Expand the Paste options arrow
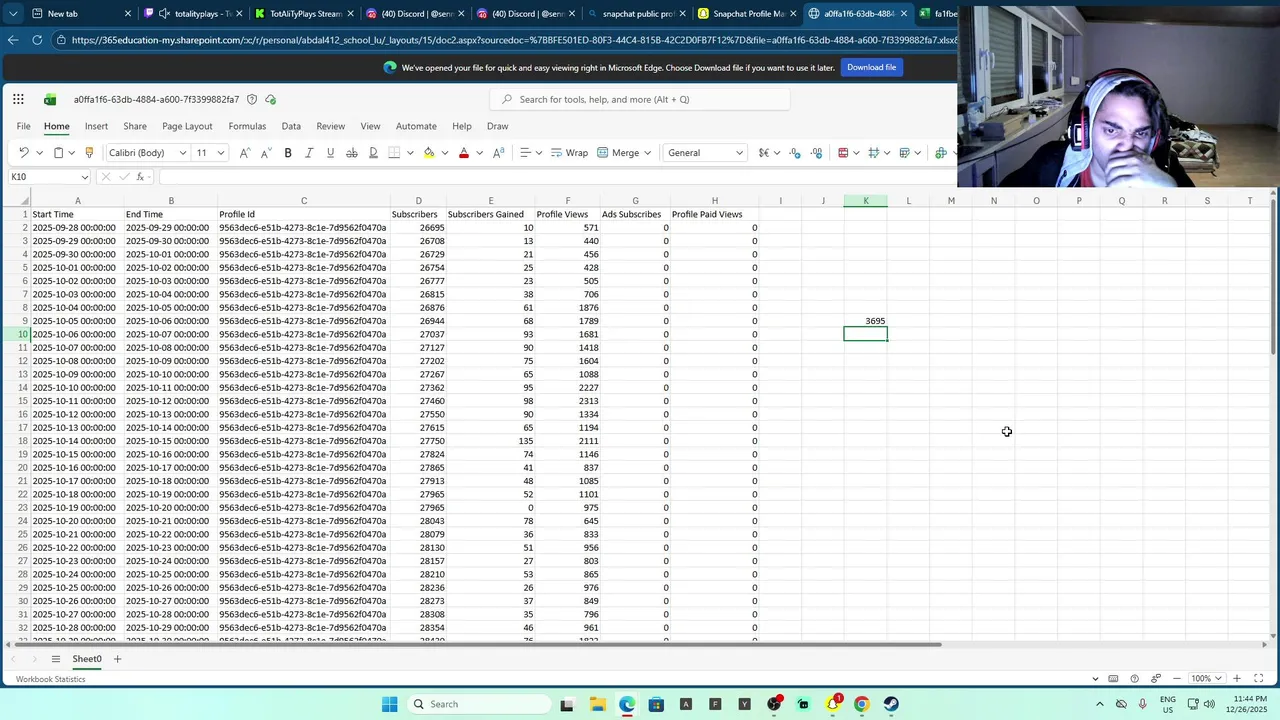This screenshot has height=720, width=1280. tap(72, 153)
